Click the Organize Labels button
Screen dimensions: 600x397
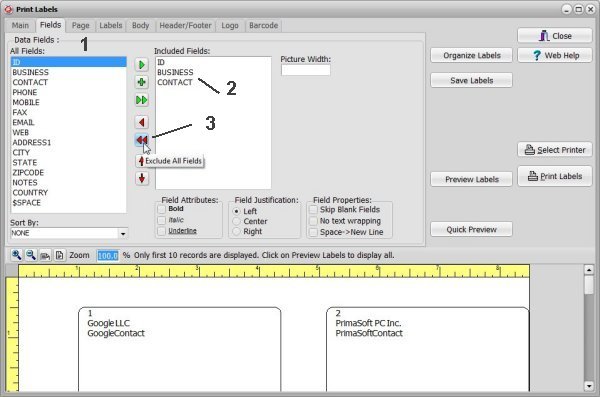[x=471, y=56]
